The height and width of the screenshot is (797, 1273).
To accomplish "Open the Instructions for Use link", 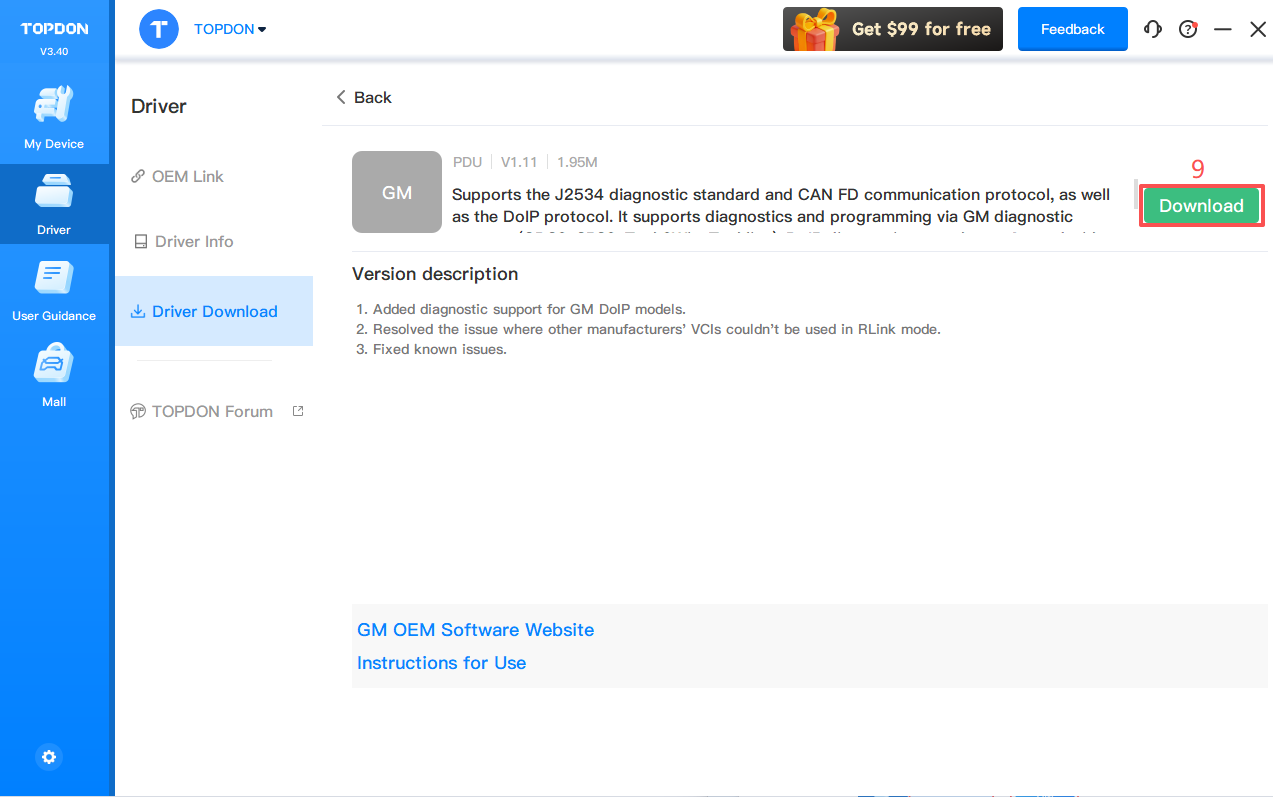I will [x=441, y=663].
